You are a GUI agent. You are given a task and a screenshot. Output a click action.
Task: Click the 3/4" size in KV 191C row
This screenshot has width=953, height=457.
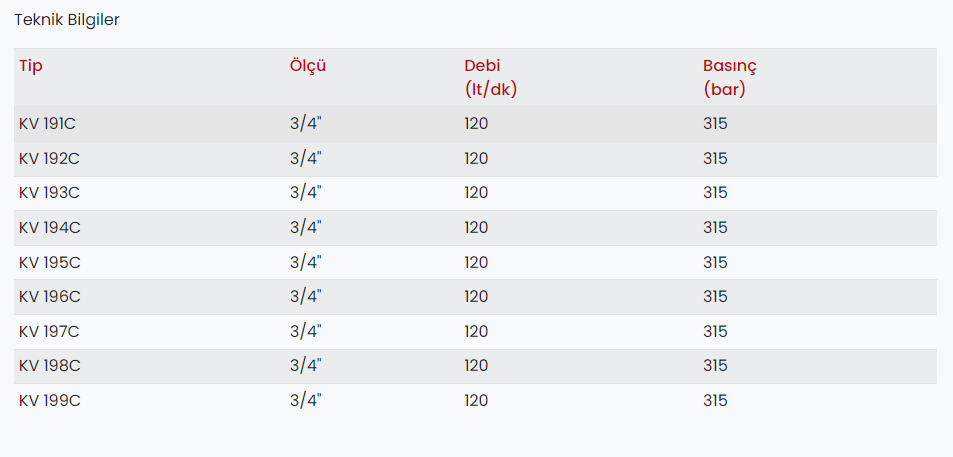[x=306, y=124]
